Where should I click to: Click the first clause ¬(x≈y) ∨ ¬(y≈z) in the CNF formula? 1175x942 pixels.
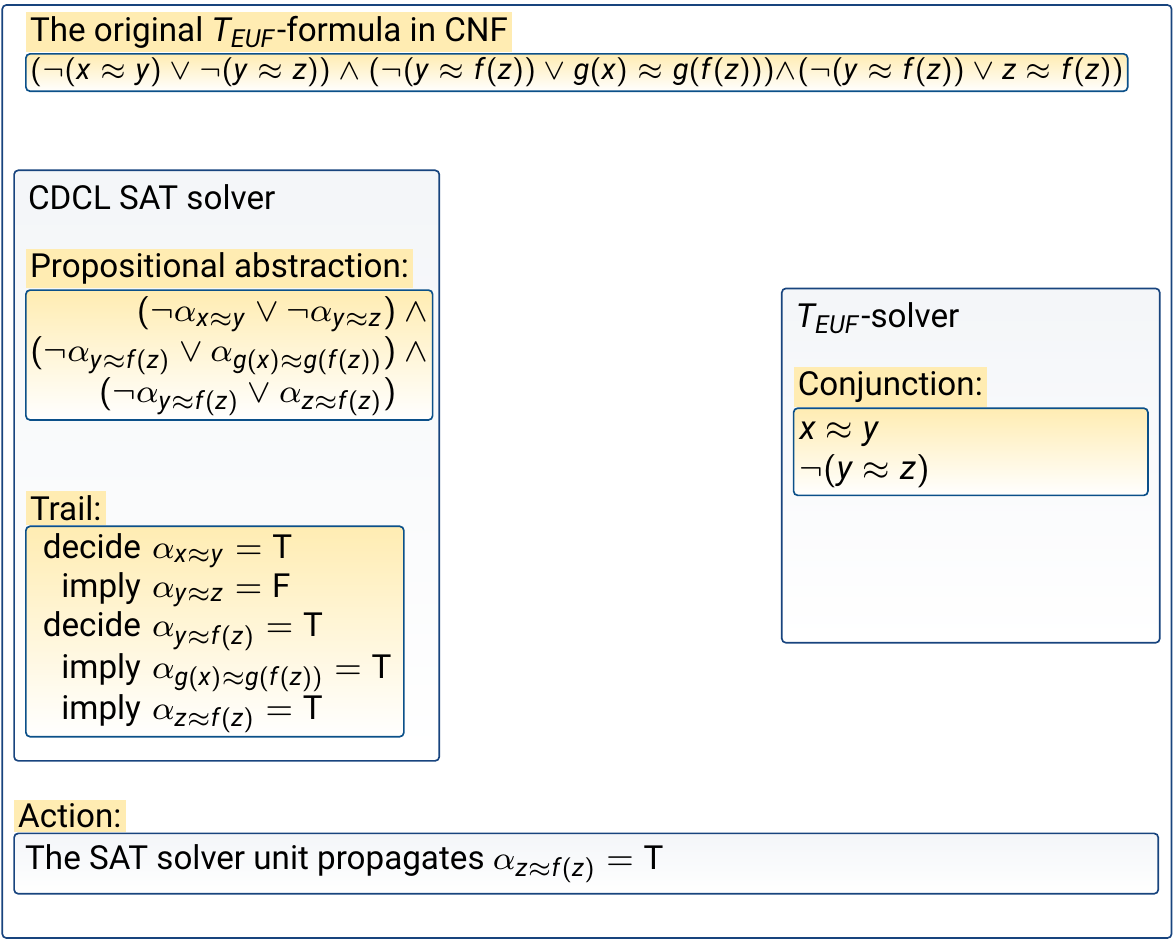tap(179, 73)
